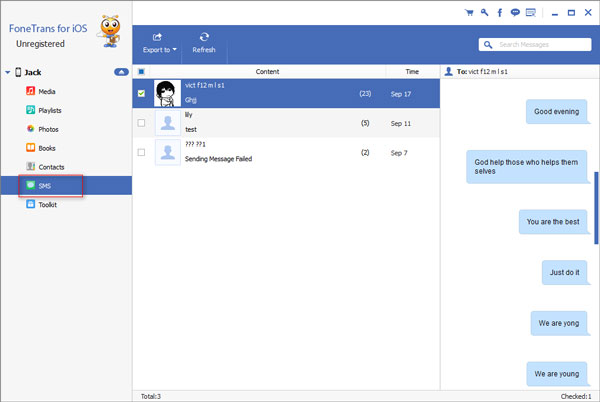Click the Search Messages field
The height and width of the screenshot is (402, 600).
(540, 44)
